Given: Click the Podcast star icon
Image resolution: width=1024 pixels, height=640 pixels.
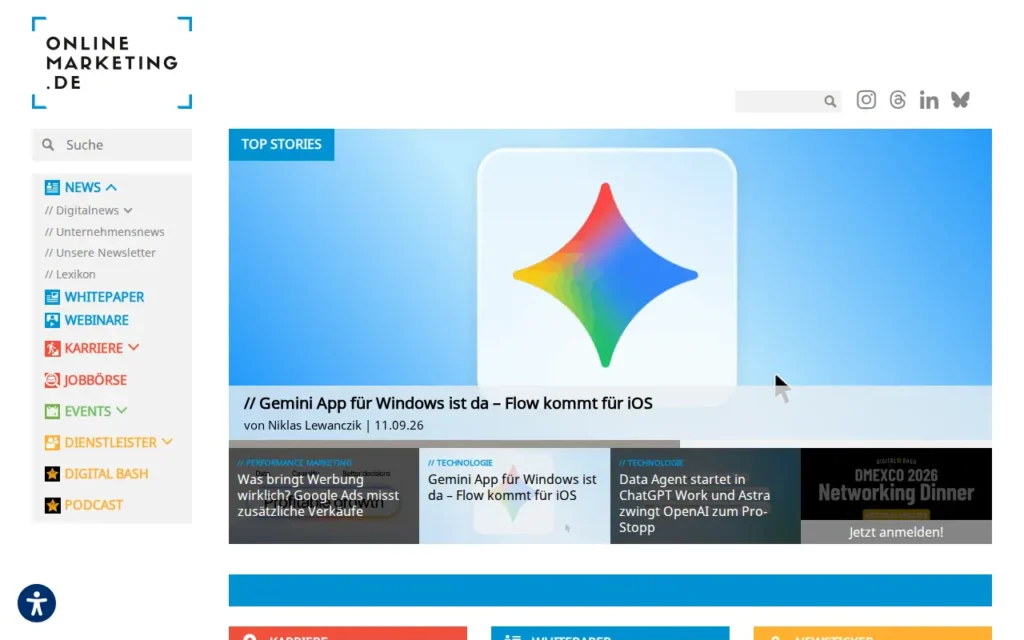Looking at the screenshot, I should (52, 505).
